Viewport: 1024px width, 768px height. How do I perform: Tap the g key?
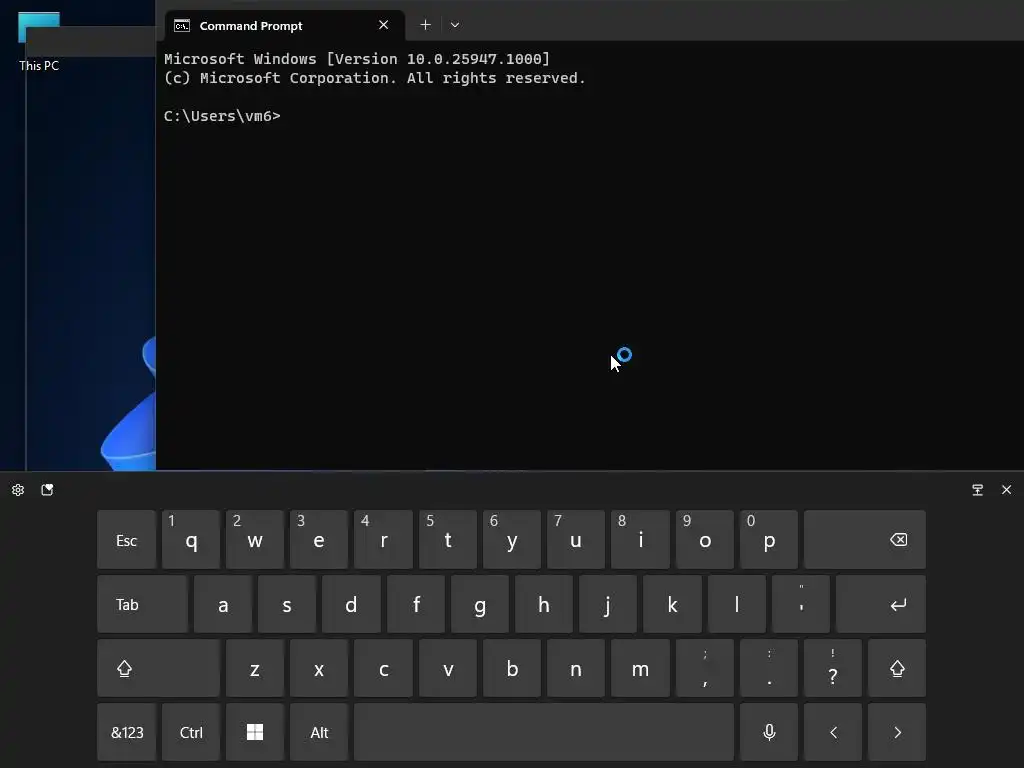point(479,605)
